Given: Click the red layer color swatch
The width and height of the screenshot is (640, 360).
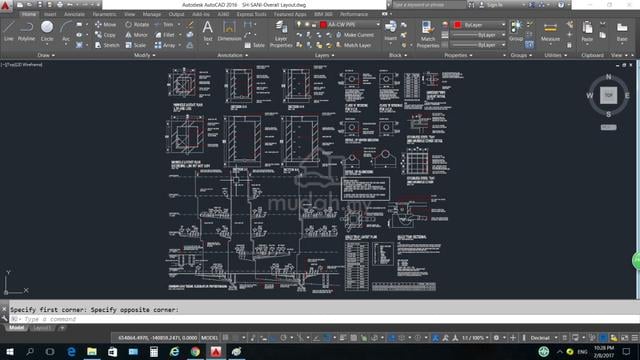Looking at the screenshot, I should point(323,25).
